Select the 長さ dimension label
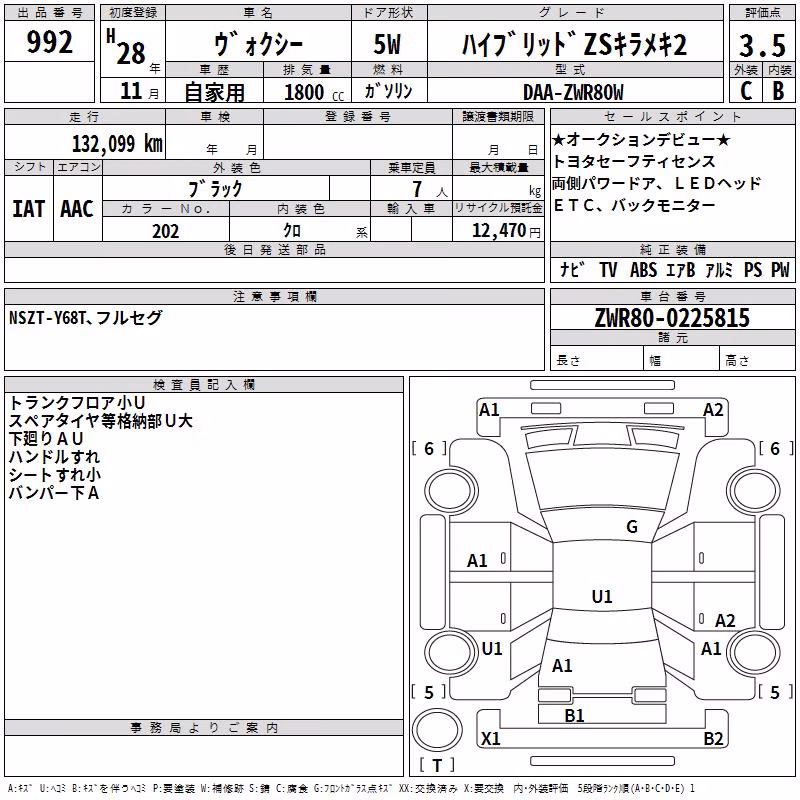 click(568, 361)
